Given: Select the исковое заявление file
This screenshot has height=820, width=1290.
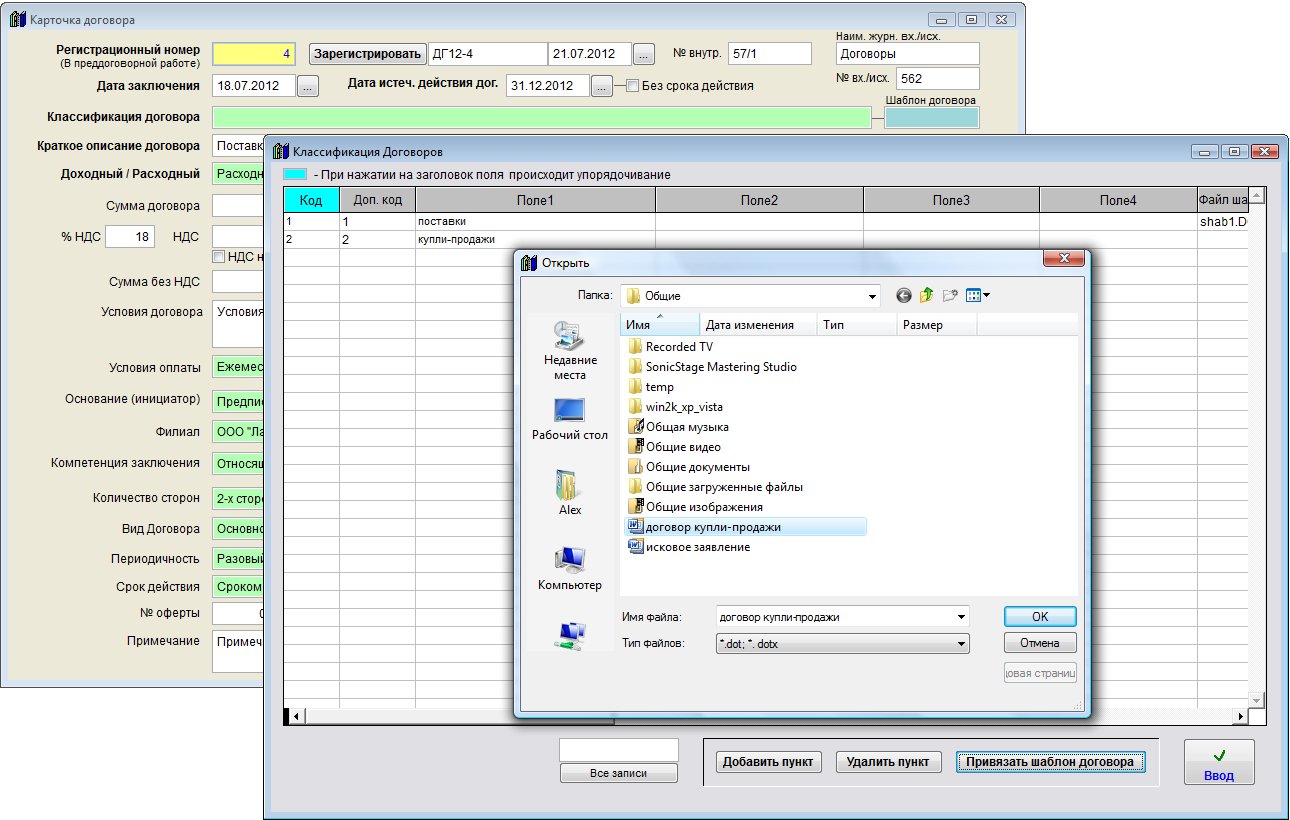Looking at the screenshot, I should pos(697,547).
